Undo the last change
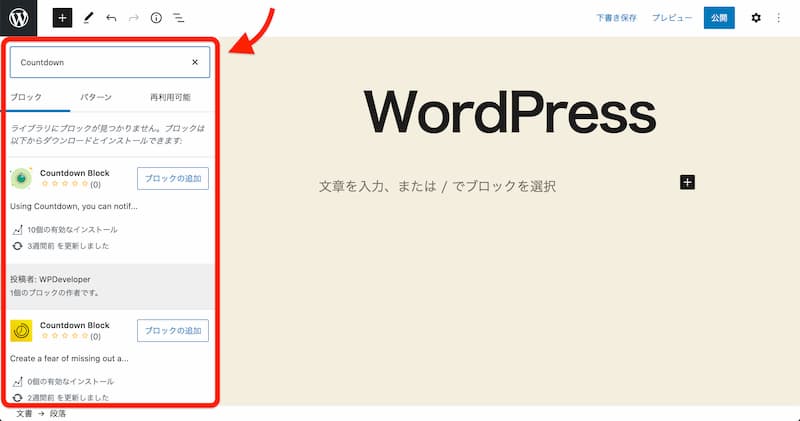The width and height of the screenshot is (800, 421). tap(111, 18)
